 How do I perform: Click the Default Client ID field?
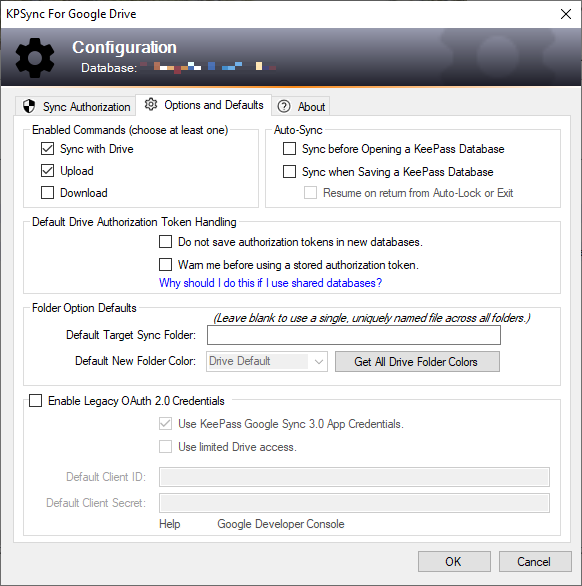click(x=354, y=477)
